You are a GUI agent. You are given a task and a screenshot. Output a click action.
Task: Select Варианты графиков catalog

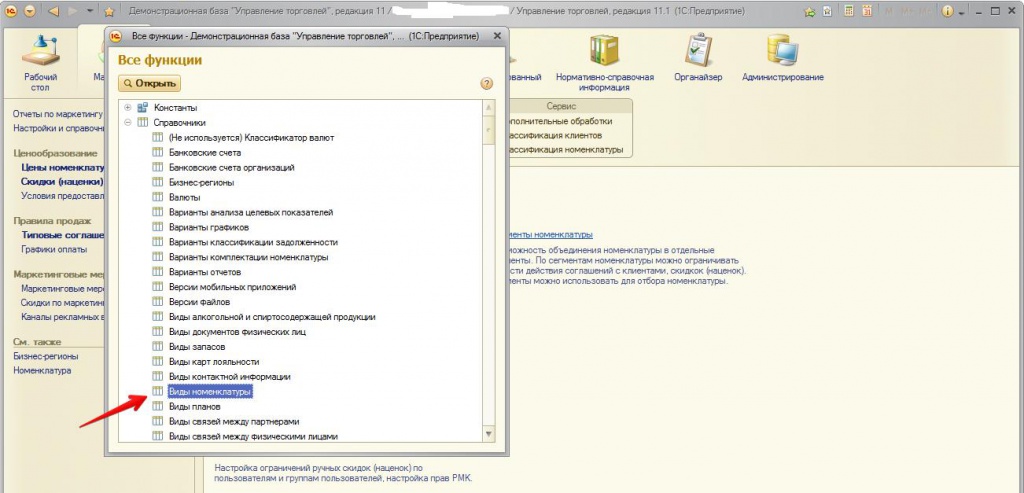(x=208, y=227)
